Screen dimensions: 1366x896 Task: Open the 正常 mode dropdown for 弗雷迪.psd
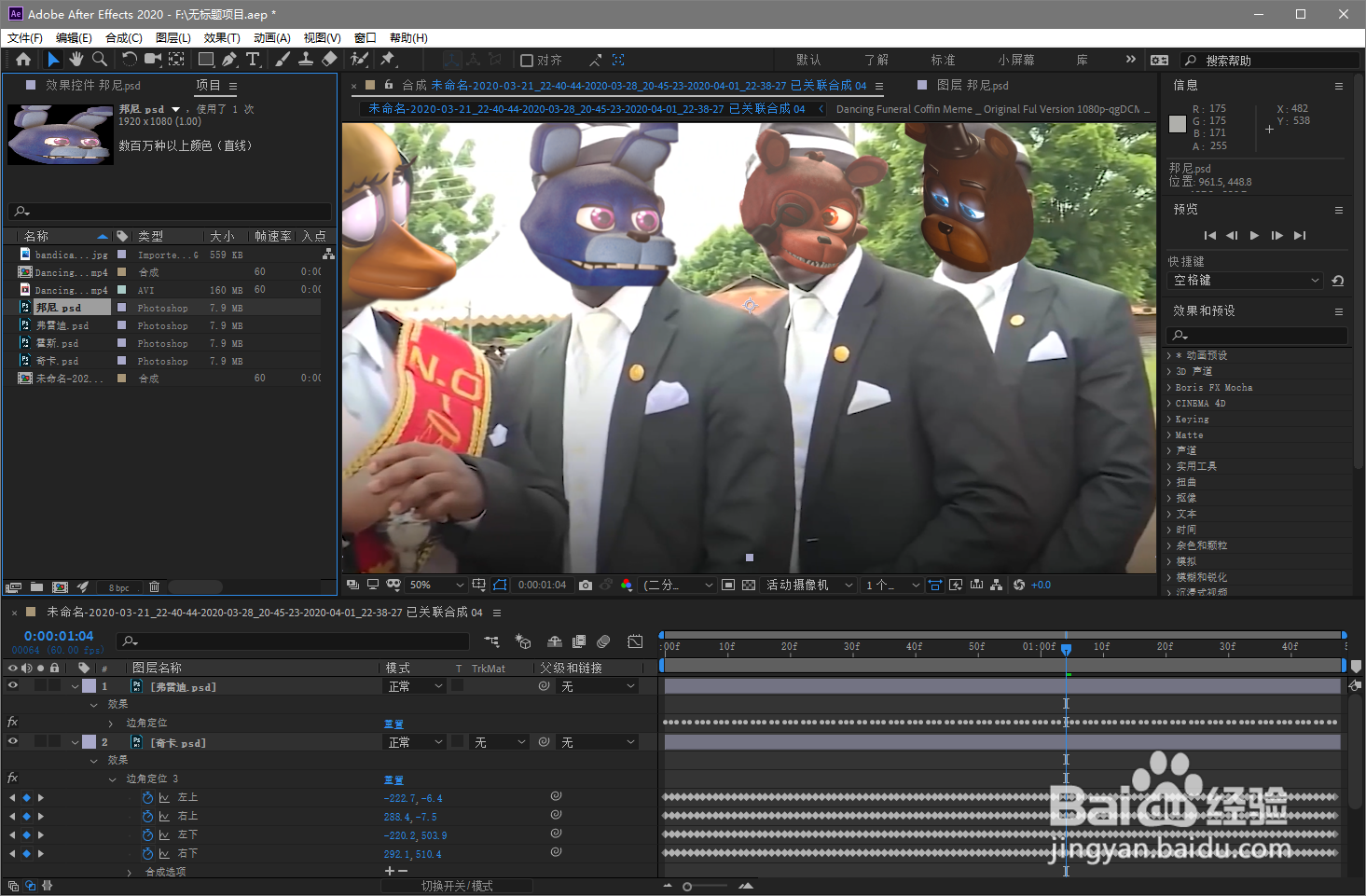pyautogui.click(x=415, y=686)
